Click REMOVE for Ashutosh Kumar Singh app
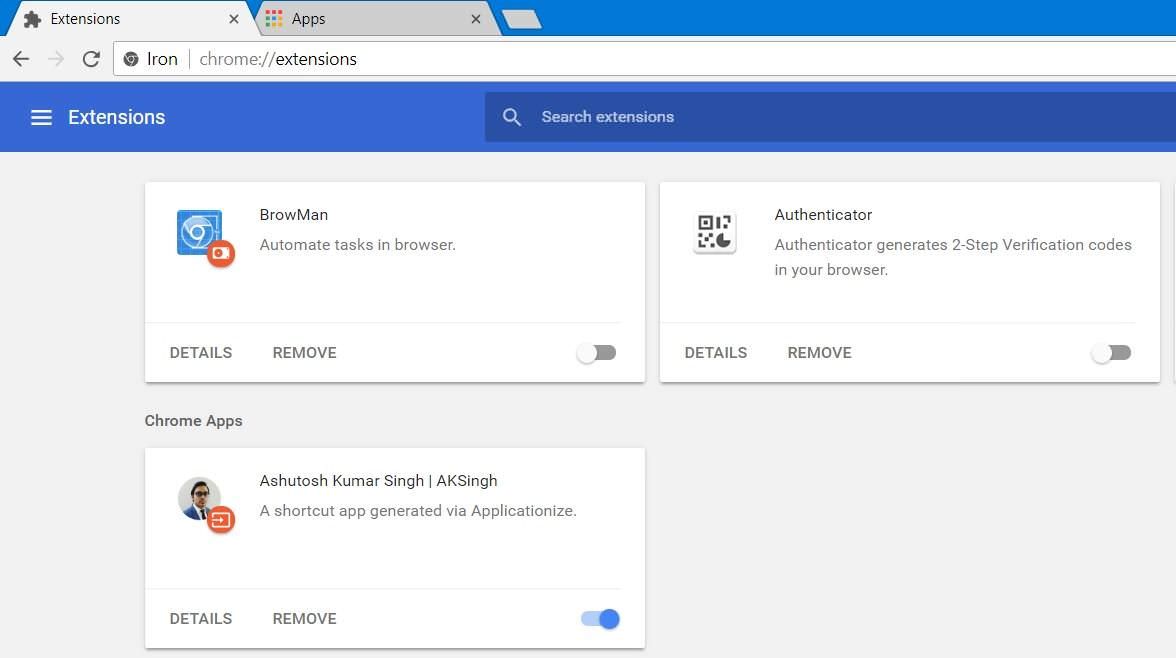Viewport: 1176px width, 658px height. pos(304,619)
